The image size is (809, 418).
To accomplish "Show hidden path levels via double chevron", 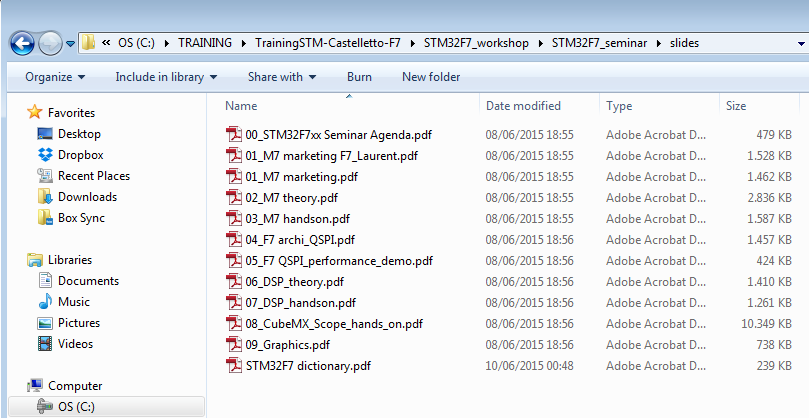I will point(106,43).
